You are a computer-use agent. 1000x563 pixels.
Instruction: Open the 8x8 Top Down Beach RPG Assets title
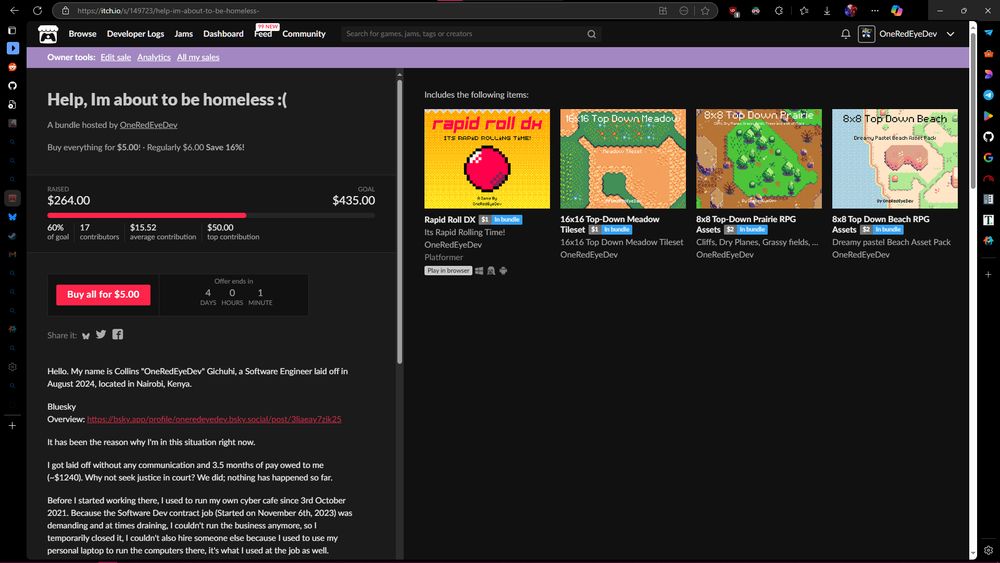(x=880, y=224)
